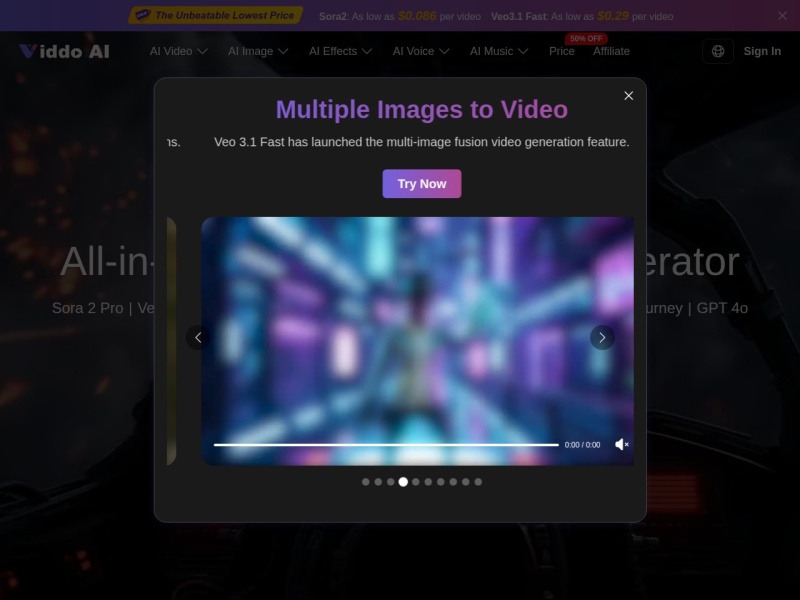Viewport: 800px width, 600px height.
Task: Select the fourth carousel dot indicator
Action: 402,481
